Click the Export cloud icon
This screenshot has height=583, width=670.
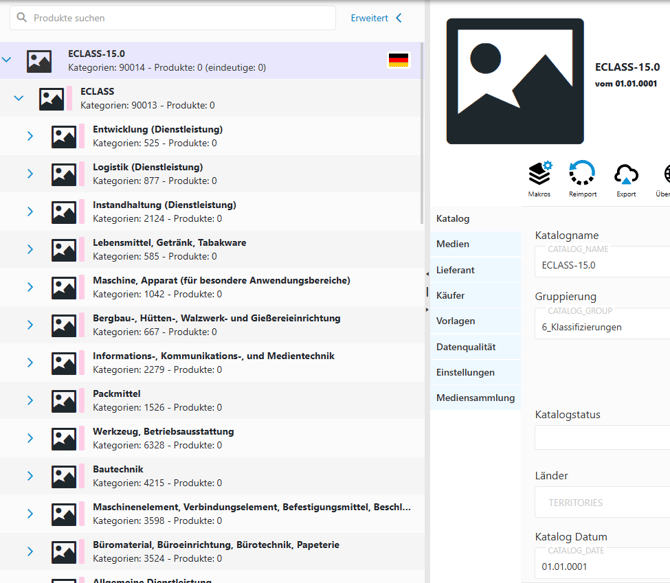[626, 174]
